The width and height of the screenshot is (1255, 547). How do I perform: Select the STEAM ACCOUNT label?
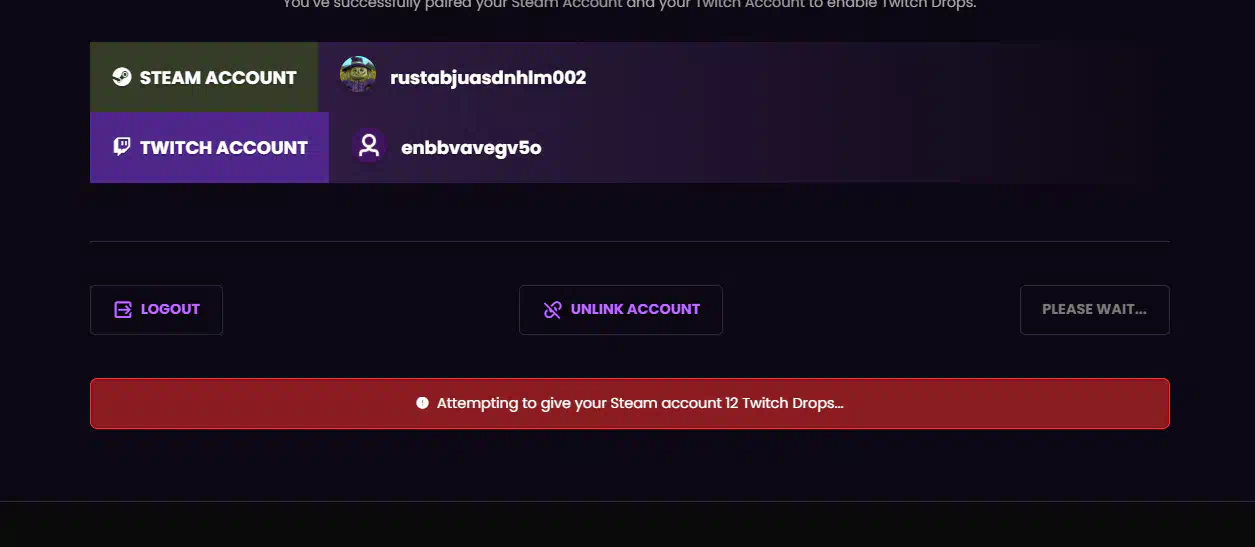[x=218, y=77]
